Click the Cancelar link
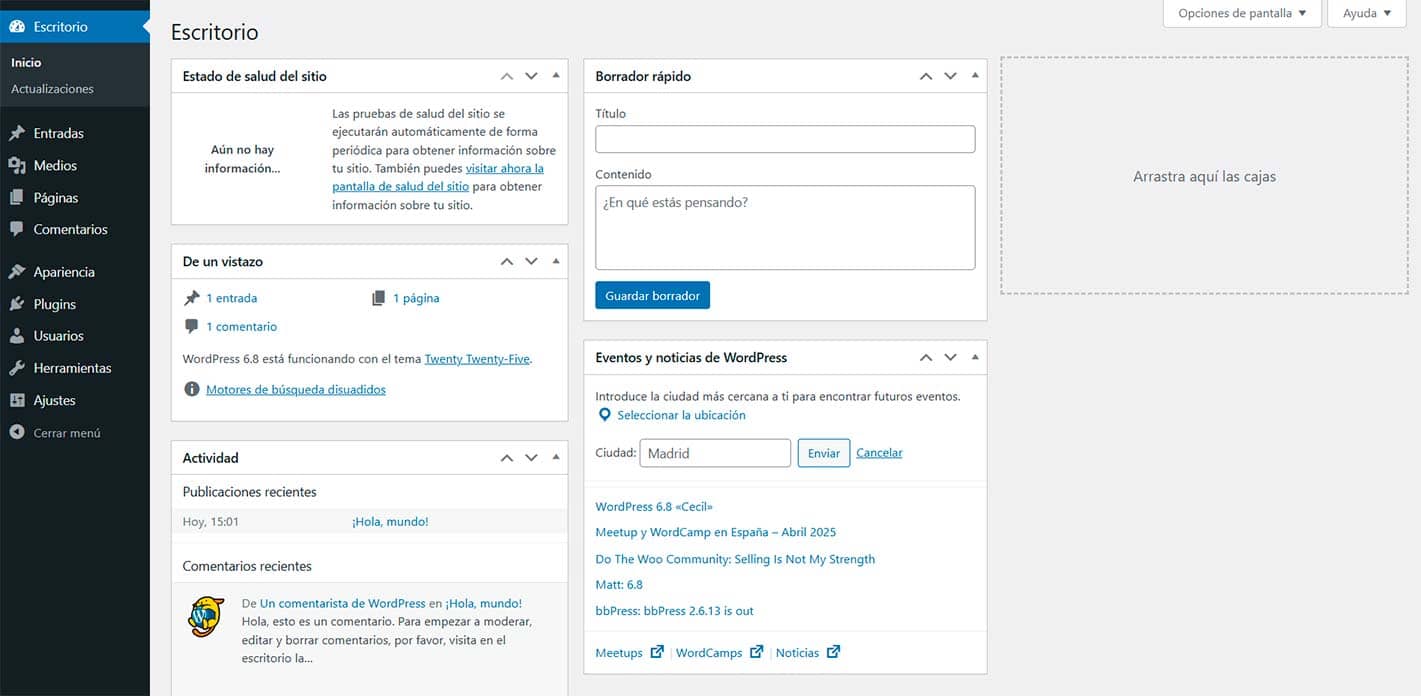1421x696 pixels. 879,453
